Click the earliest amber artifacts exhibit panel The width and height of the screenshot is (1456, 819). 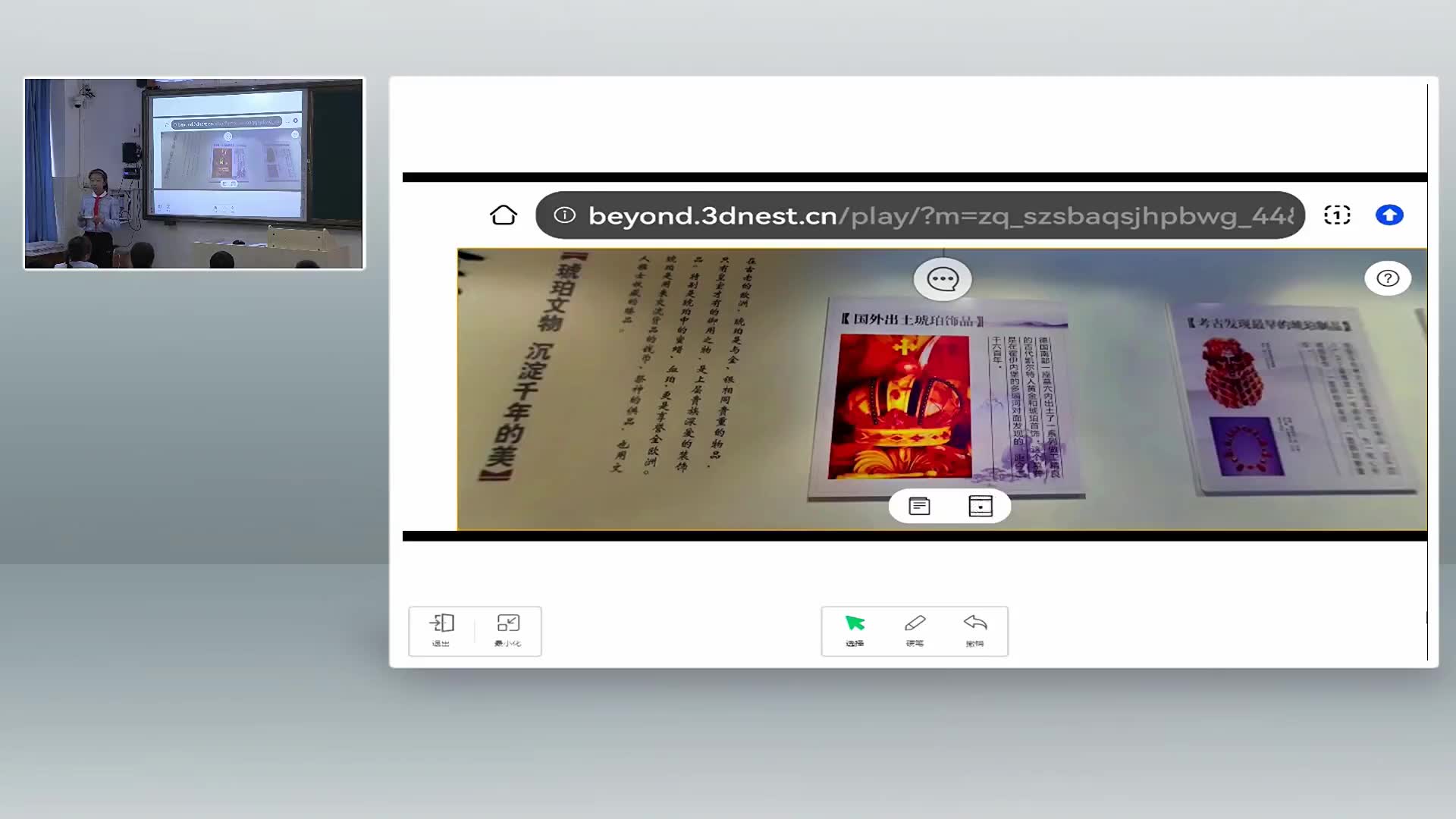(x=1292, y=398)
